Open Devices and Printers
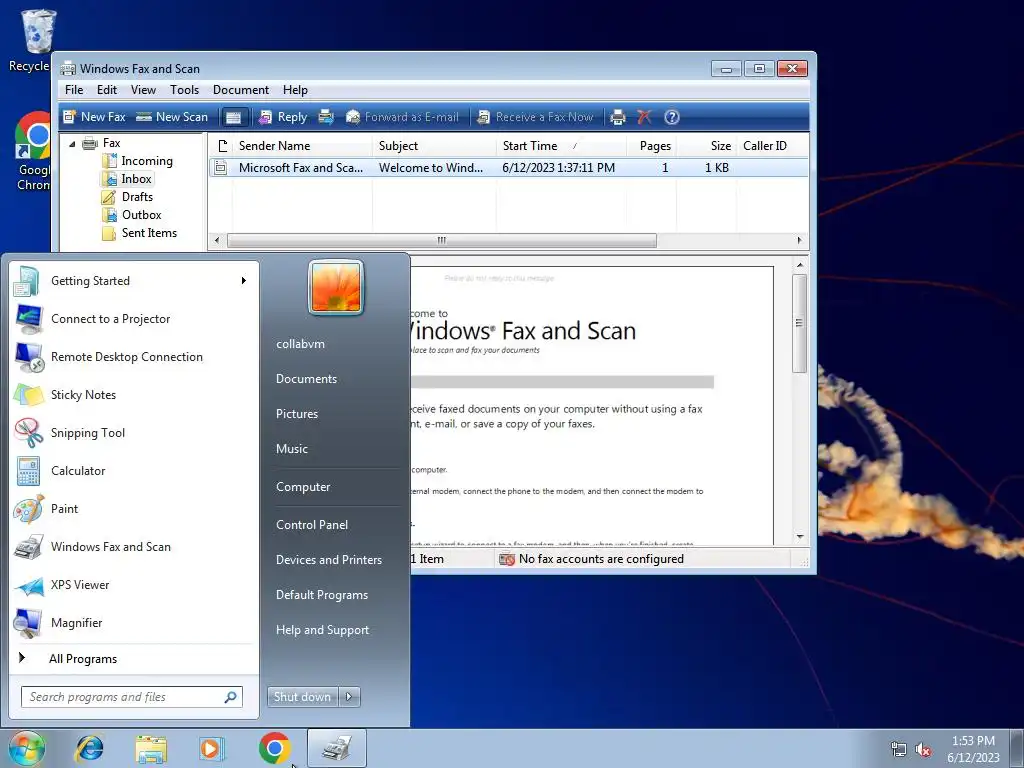Viewport: 1024px width, 768px height. 328,560
